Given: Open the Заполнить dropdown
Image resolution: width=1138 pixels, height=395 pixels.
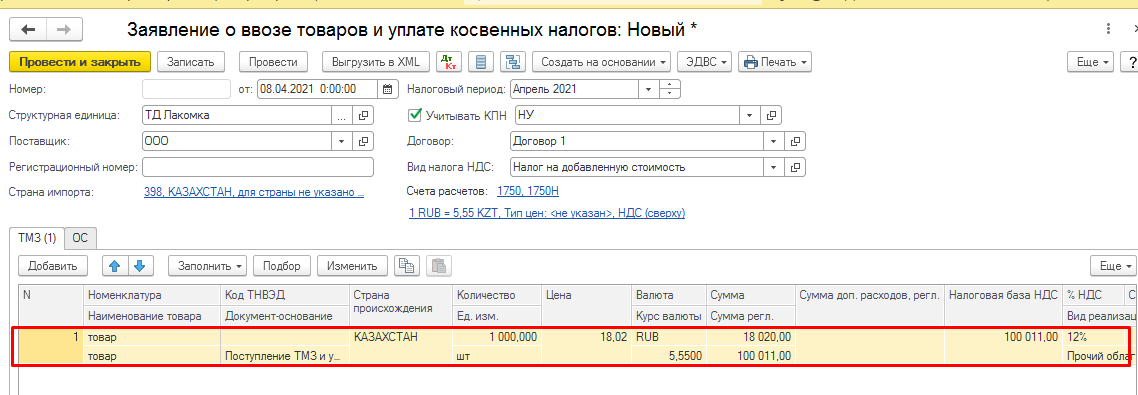Looking at the screenshot, I should tap(208, 266).
